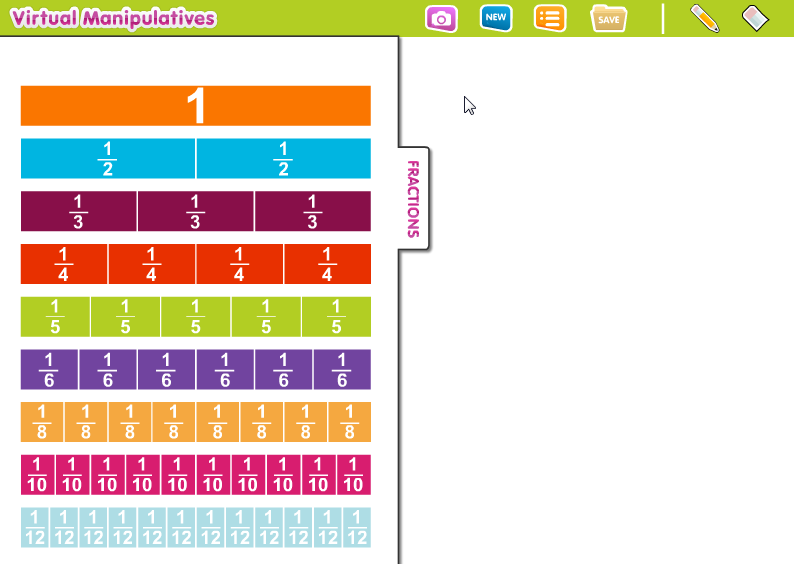Click the last red 1/4 tile
The height and width of the screenshot is (564, 794).
[x=327, y=264]
